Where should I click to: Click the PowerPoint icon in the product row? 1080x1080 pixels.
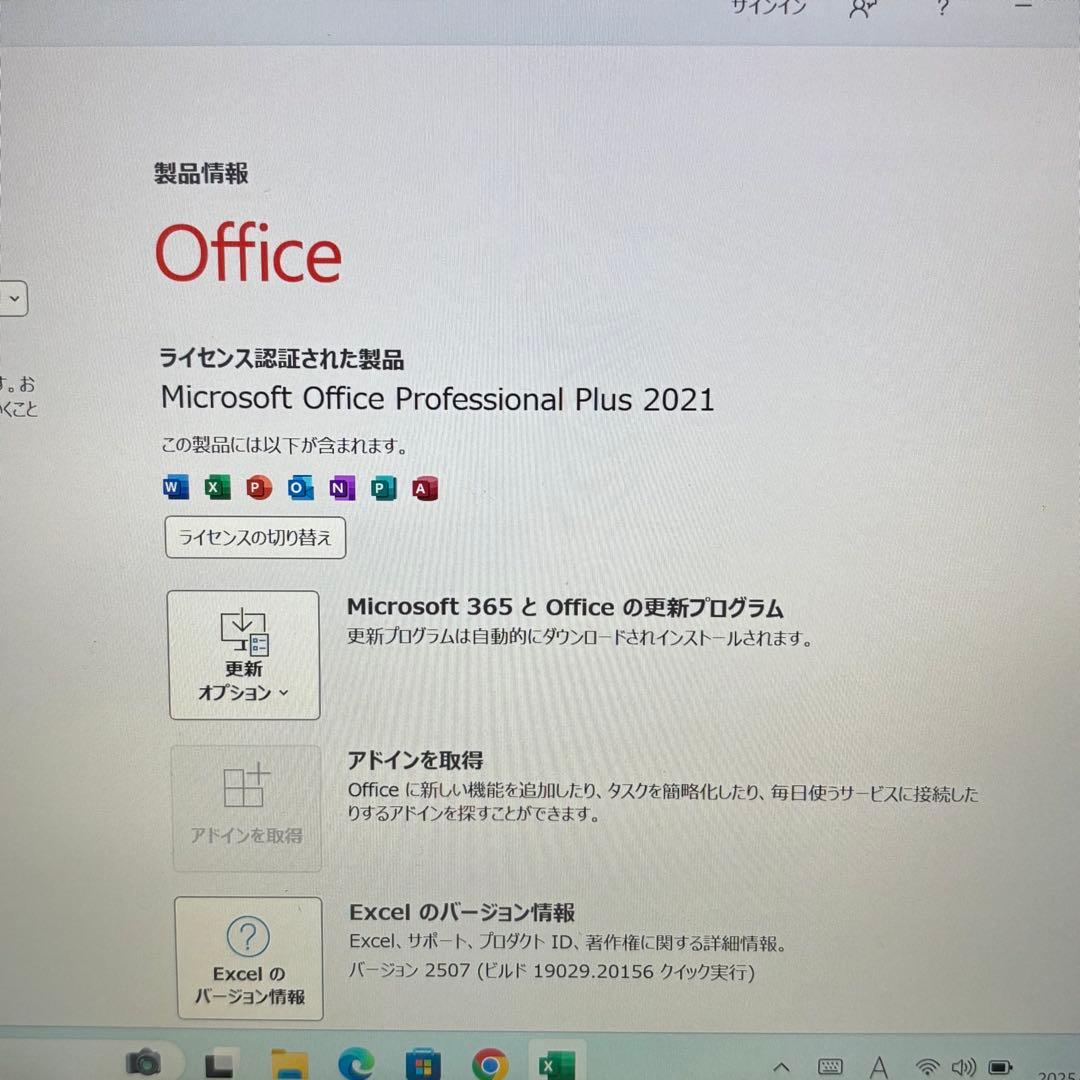(x=256, y=487)
